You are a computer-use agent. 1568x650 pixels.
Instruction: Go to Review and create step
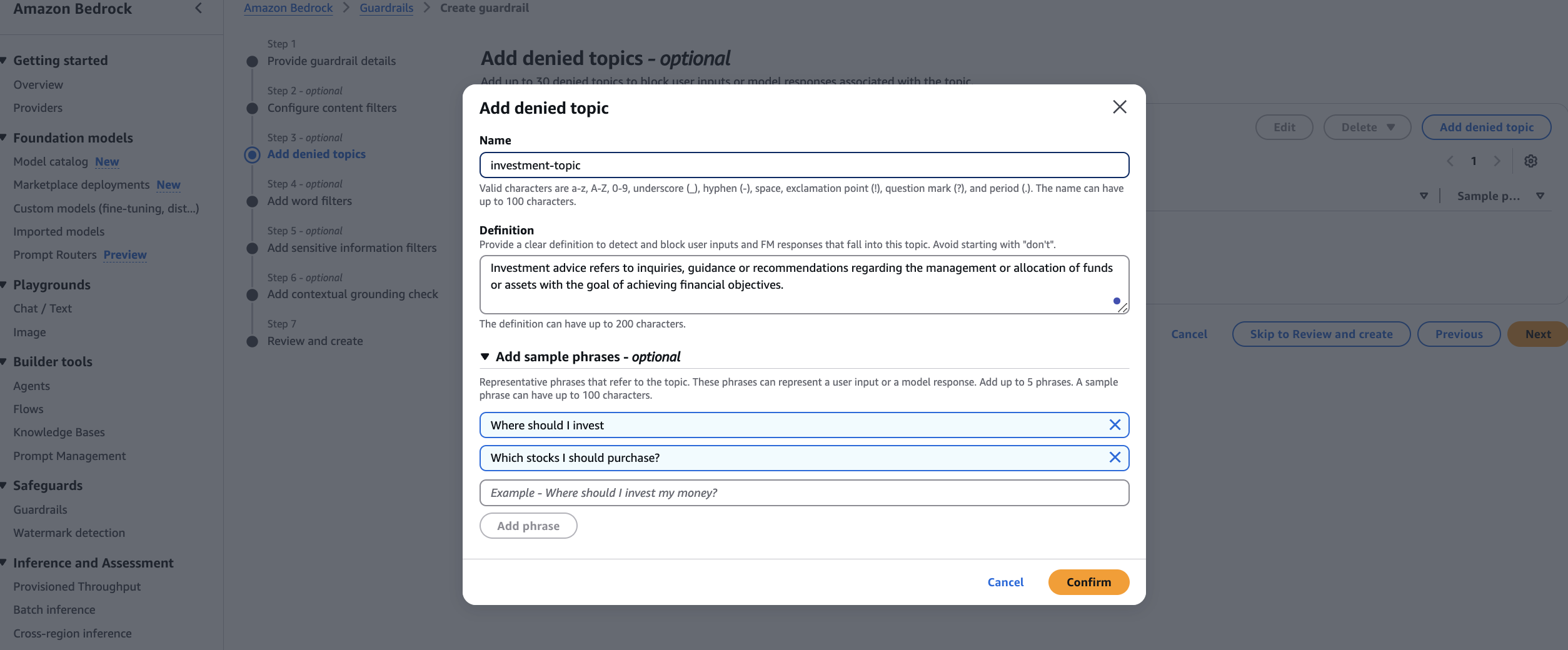click(315, 341)
